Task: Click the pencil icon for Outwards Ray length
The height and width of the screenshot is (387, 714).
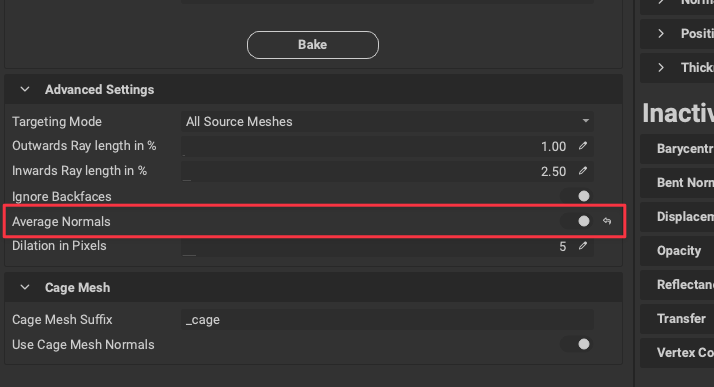Action: [583, 146]
